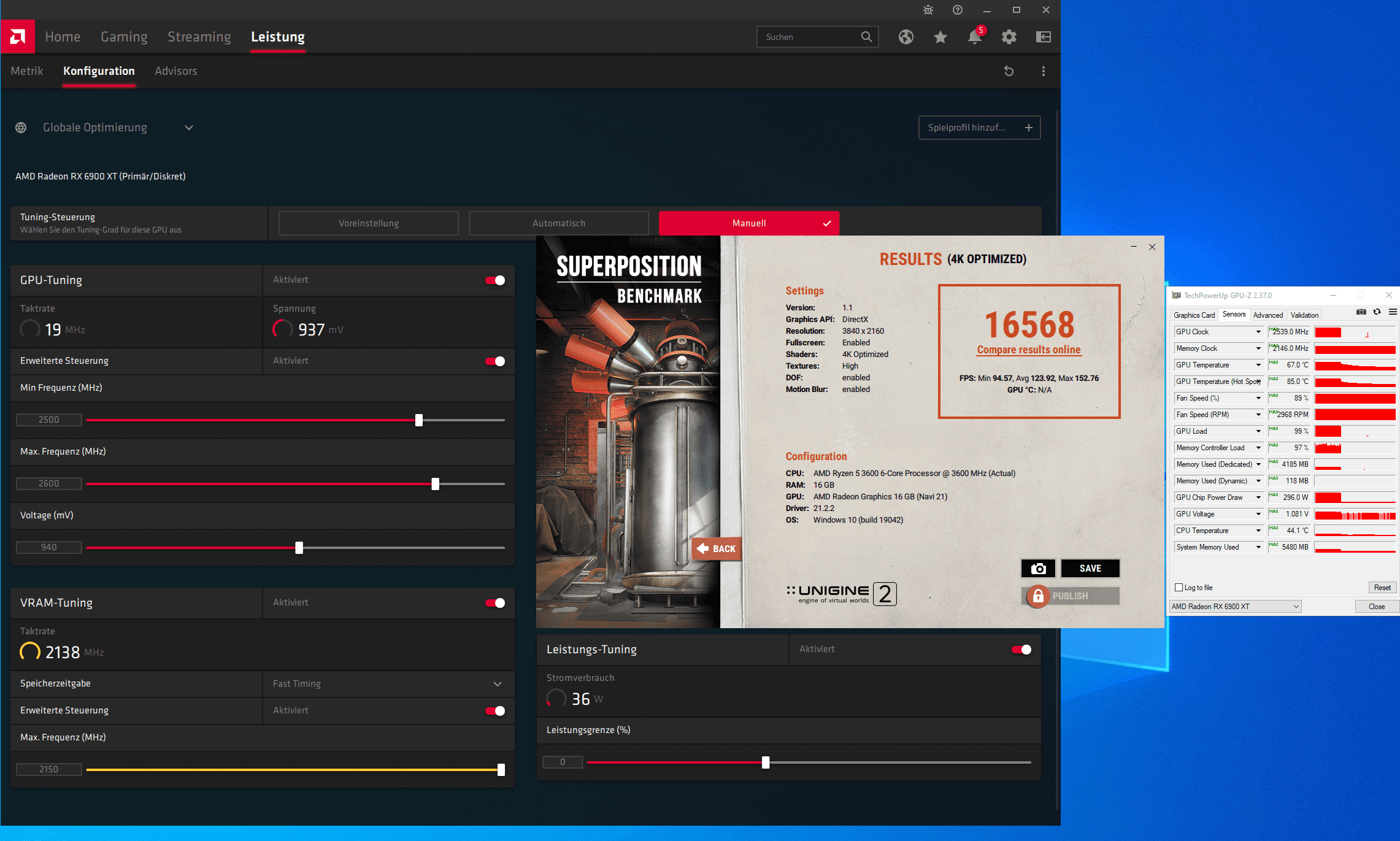Click Leistungsgrenze slider handle
Screen dimensions: 1400x841
point(766,762)
